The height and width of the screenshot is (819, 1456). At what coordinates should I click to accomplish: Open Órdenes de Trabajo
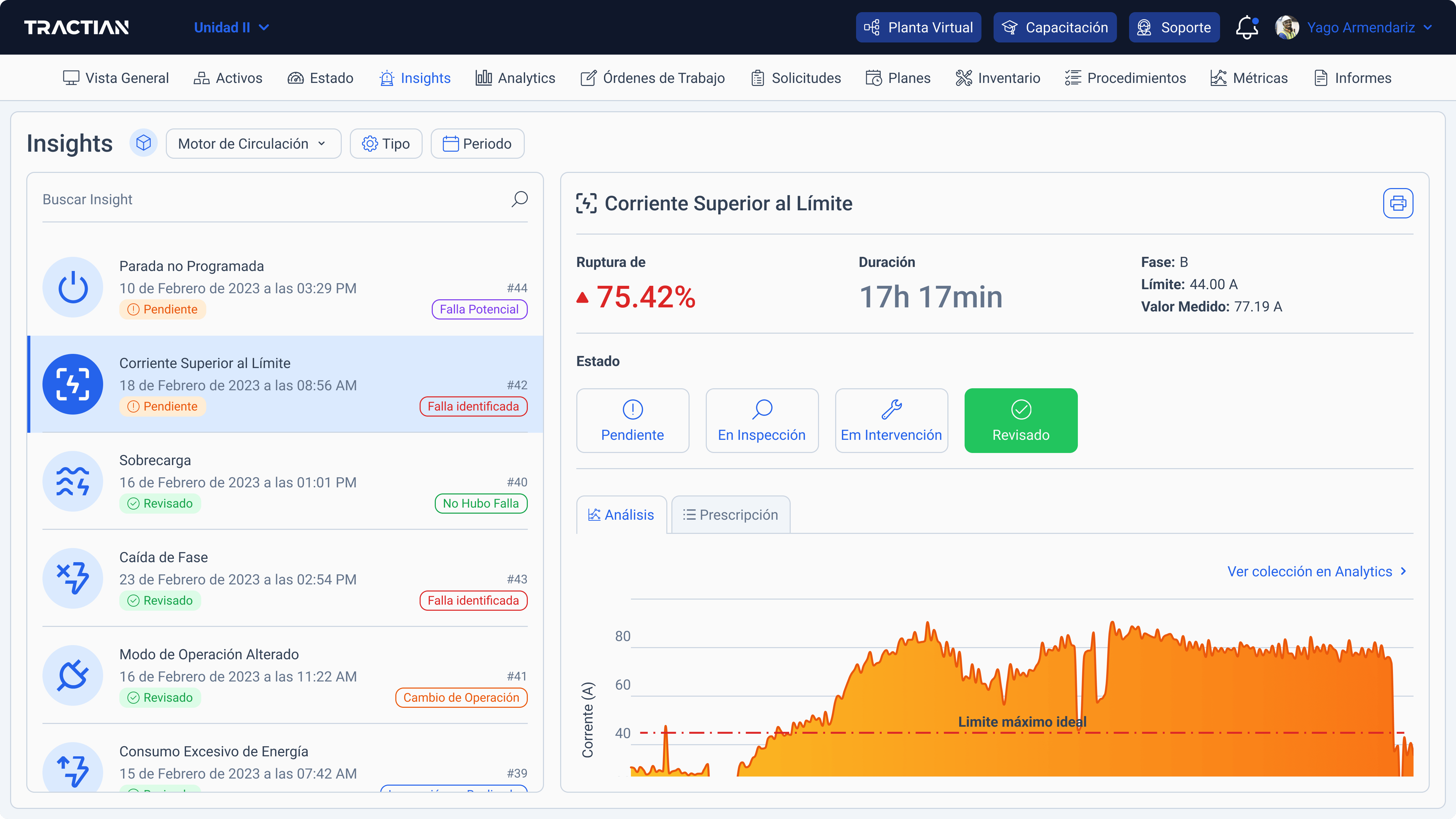click(x=652, y=78)
